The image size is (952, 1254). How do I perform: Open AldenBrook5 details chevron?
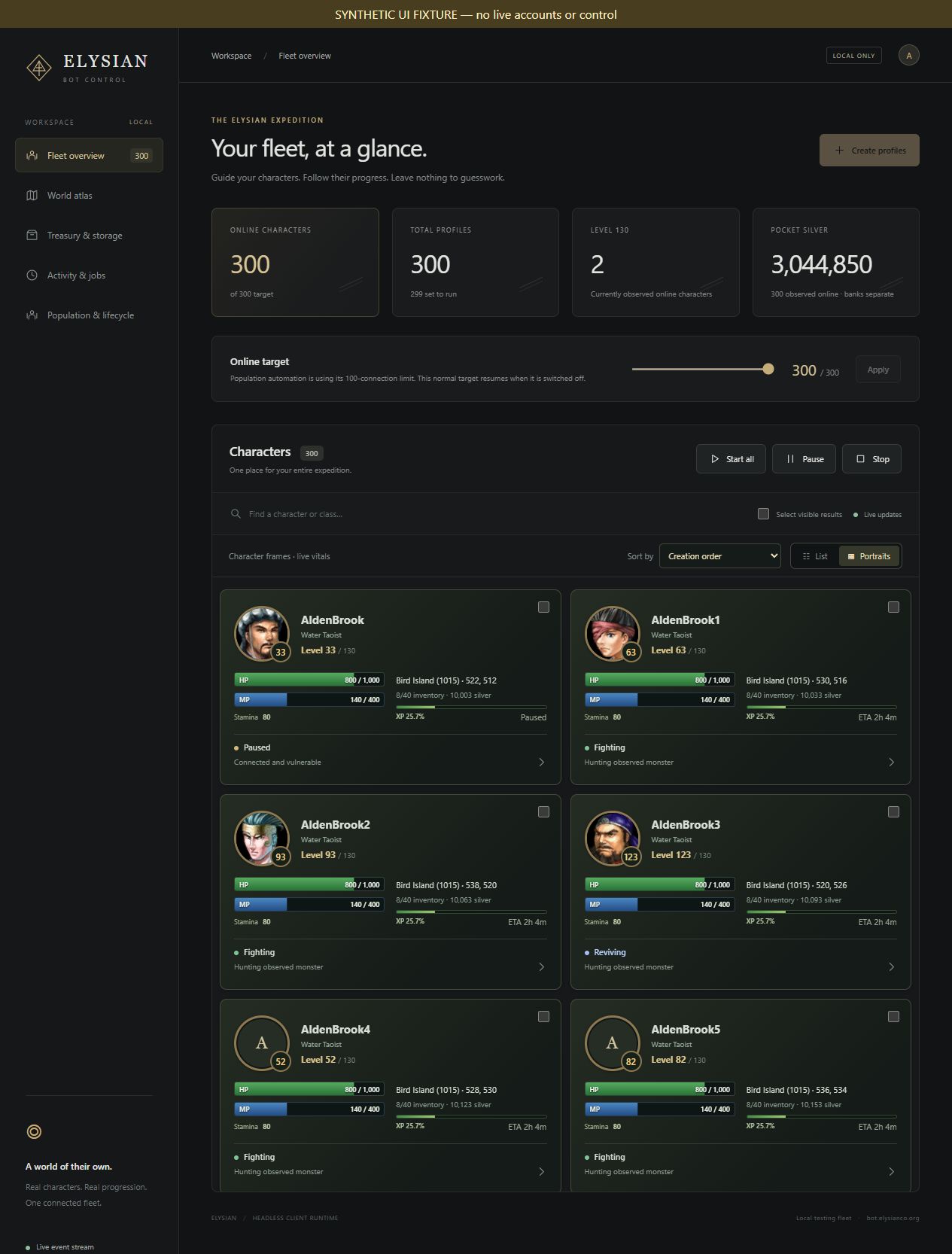(x=892, y=1172)
